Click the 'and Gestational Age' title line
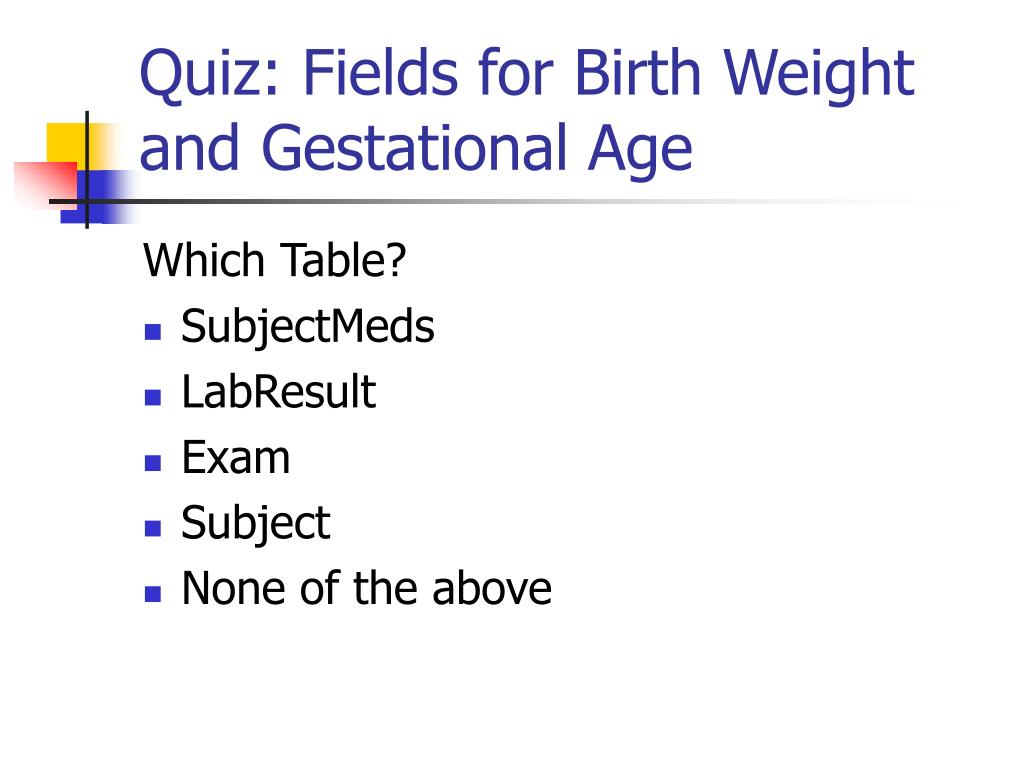This screenshot has width=1024, height=768. coord(416,150)
